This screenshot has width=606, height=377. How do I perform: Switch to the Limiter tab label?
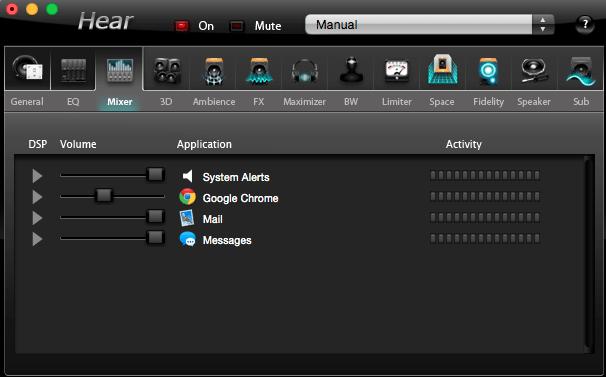(x=397, y=102)
